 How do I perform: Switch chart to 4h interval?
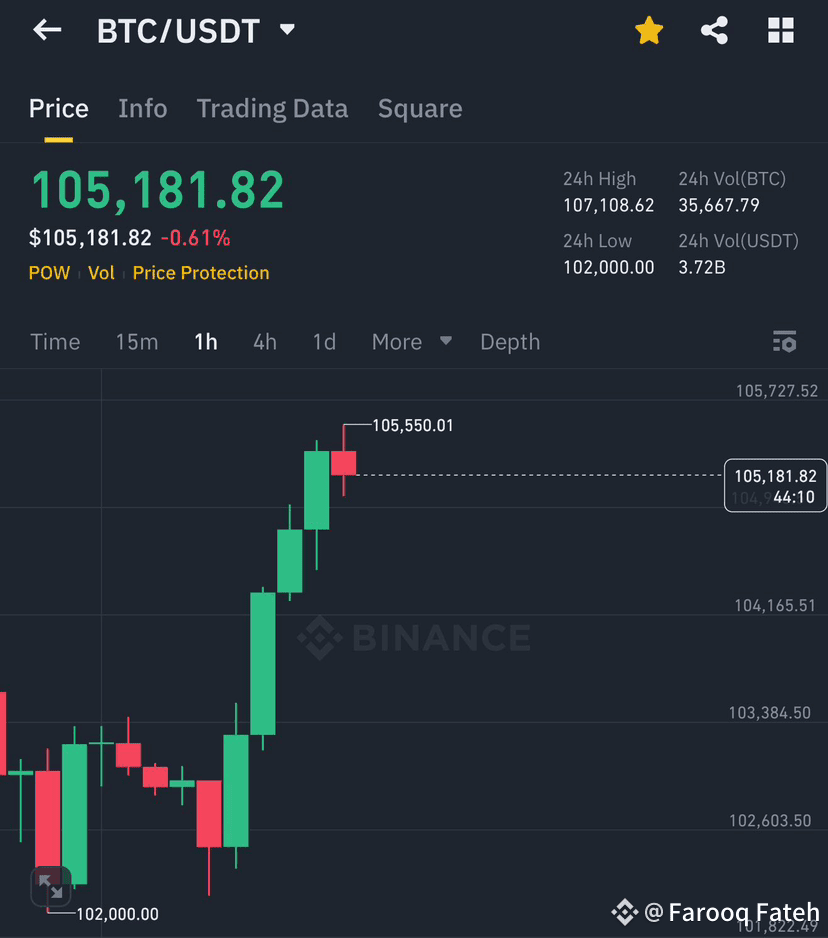tap(265, 342)
